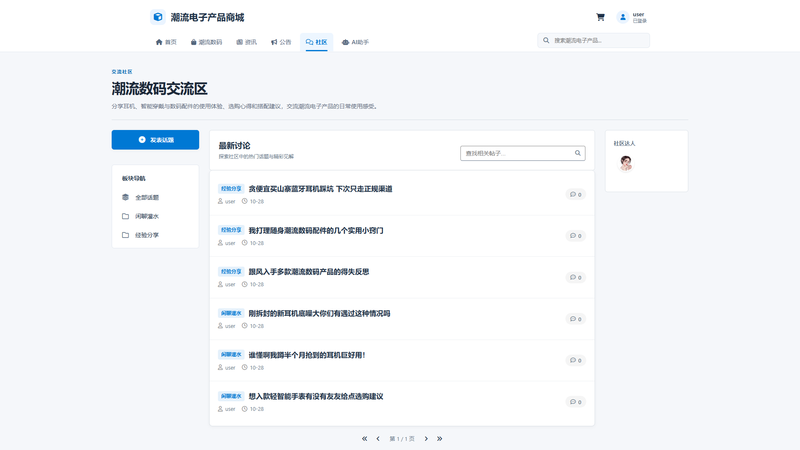
Task: Click the 潮流电子产品商城 site title
Action: click(x=207, y=17)
